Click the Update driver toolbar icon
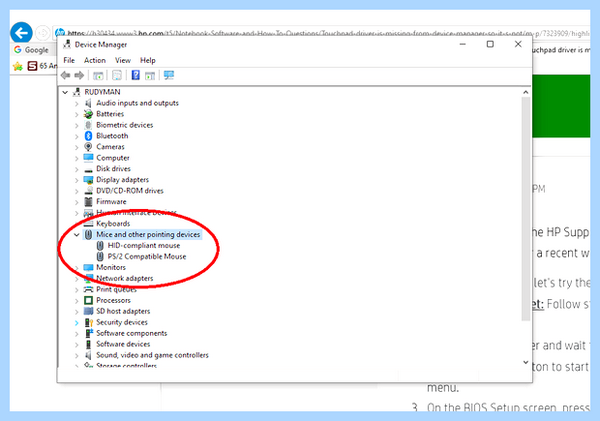This screenshot has height=421, width=600. pyautogui.click(x=150, y=76)
